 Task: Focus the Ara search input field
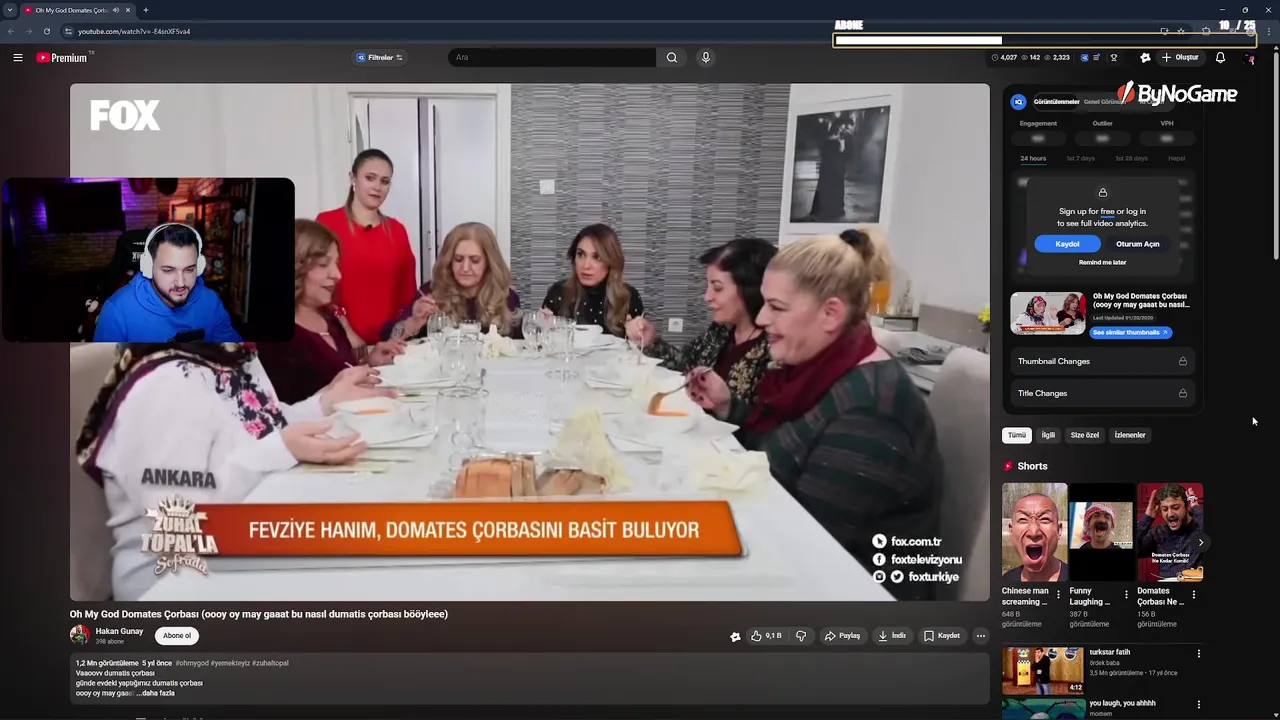[x=552, y=58]
